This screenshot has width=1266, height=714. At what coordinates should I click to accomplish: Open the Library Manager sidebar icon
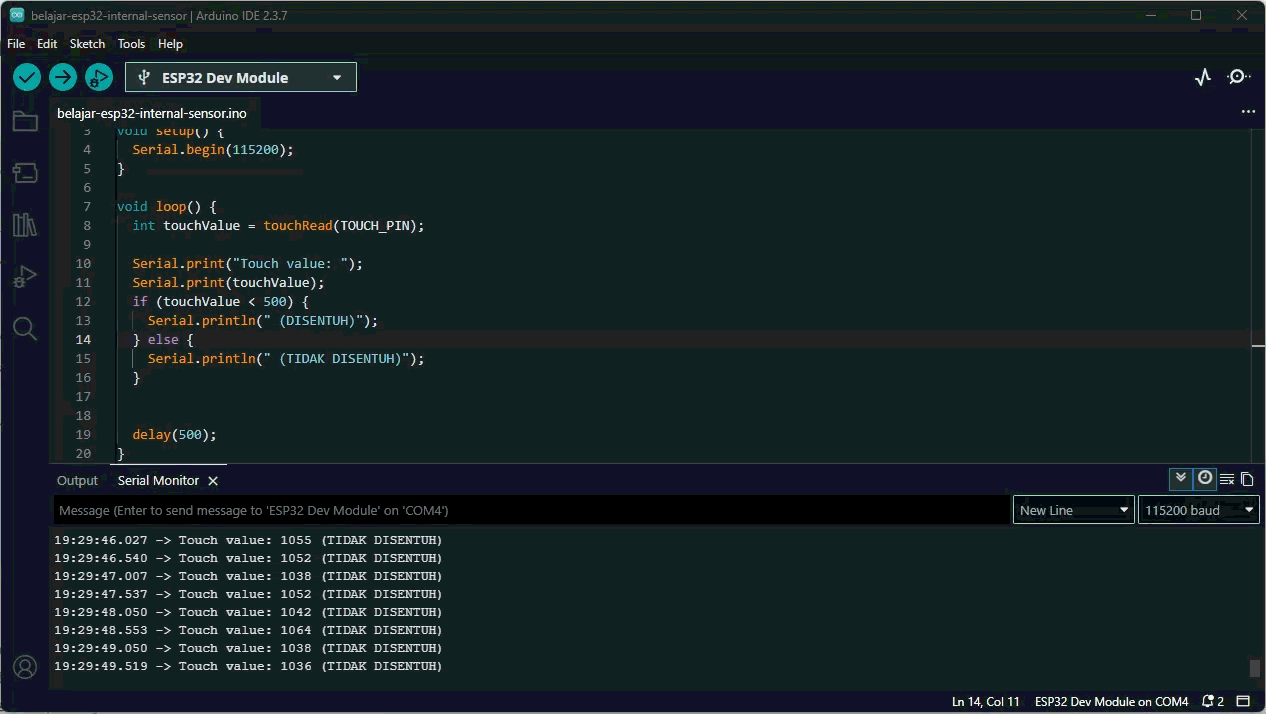coord(25,225)
